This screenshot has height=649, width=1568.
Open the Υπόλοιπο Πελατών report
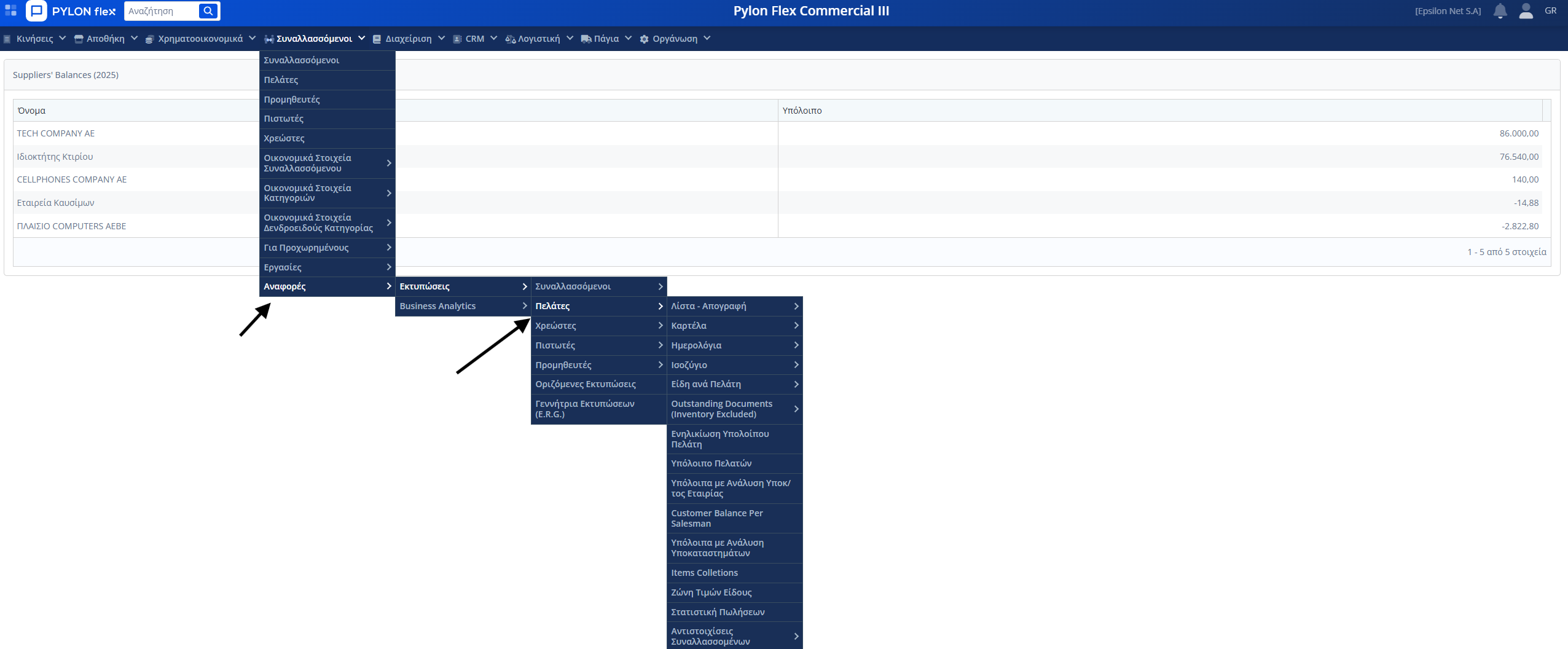pyautogui.click(x=734, y=463)
